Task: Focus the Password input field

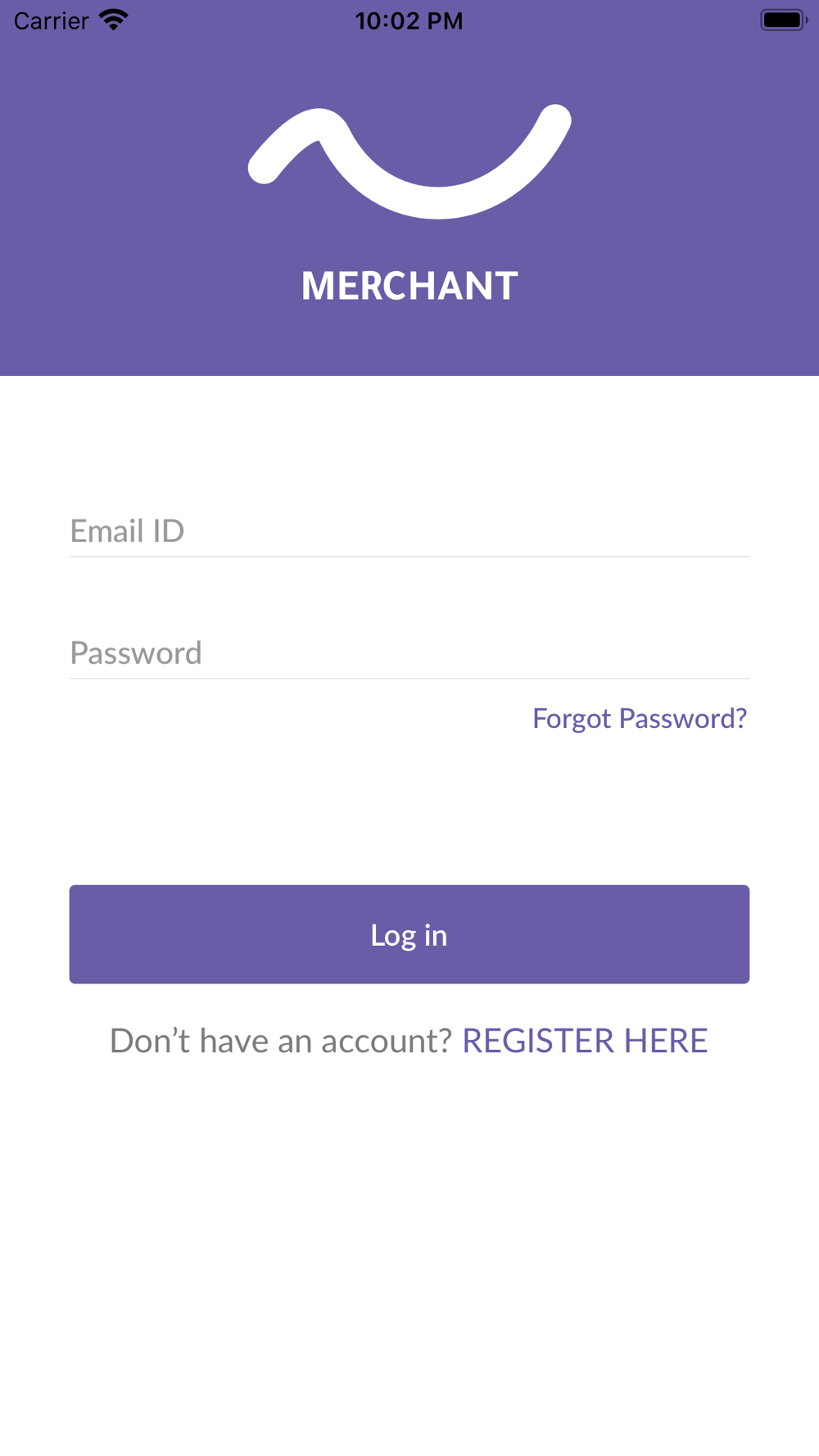Action: [409, 653]
